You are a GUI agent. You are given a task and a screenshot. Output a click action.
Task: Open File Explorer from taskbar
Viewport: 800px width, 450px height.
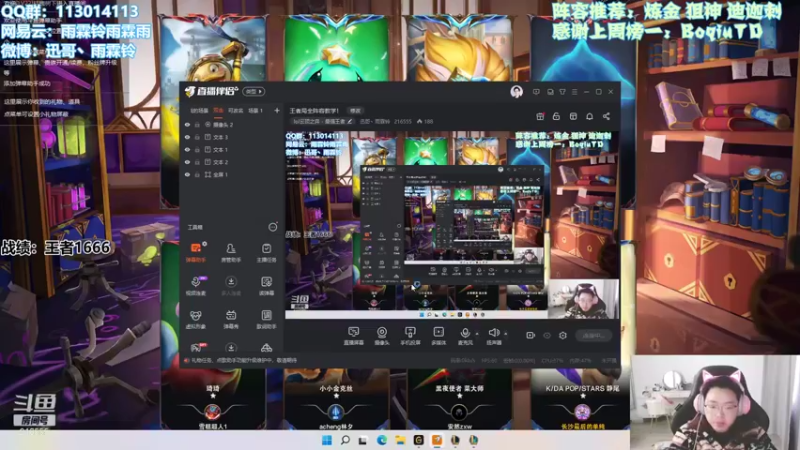pos(400,440)
